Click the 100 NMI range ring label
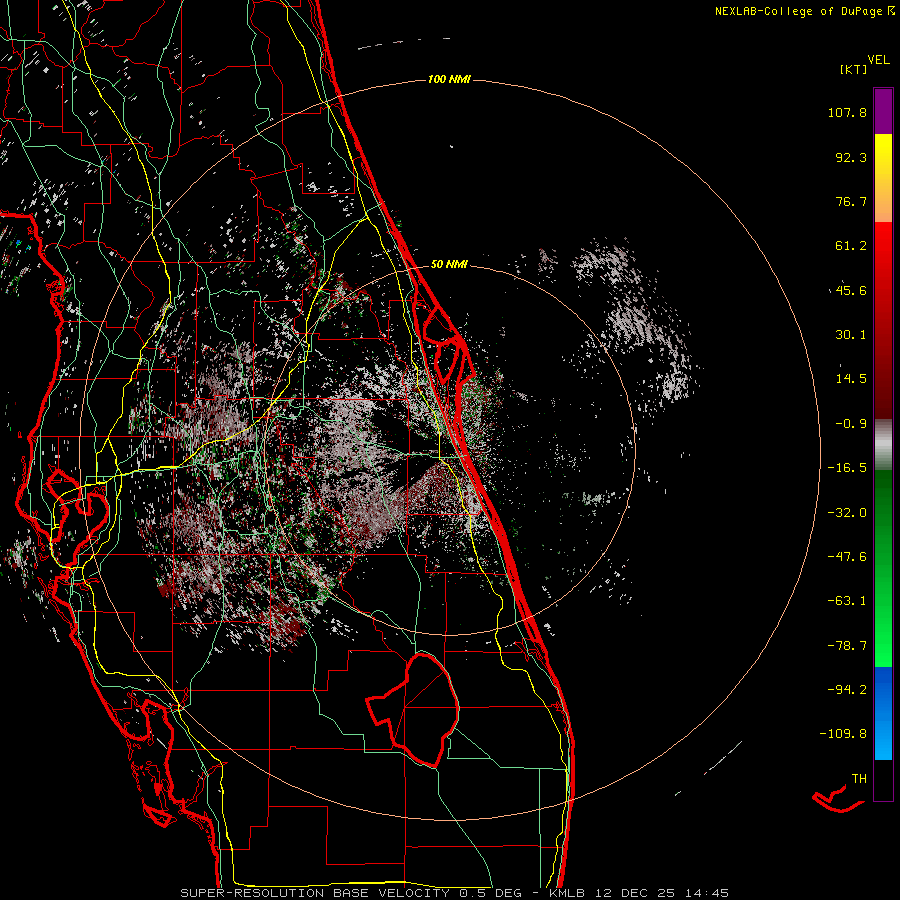 (449, 79)
